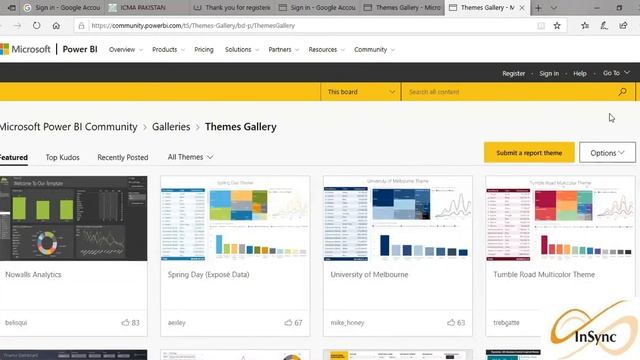Open the All Themes filter dropdown
Screen dimensions: 640x360
point(190,157)
